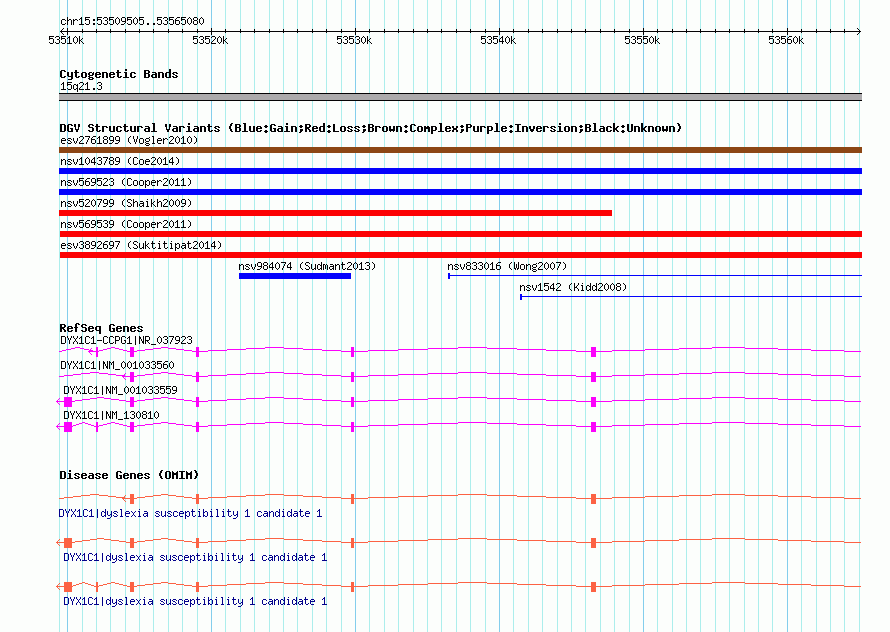The image size is (890, 632).
Task: Select the DYX1C1-CCPG1|NR_037923 transcript label
Action: pos(126,340)
